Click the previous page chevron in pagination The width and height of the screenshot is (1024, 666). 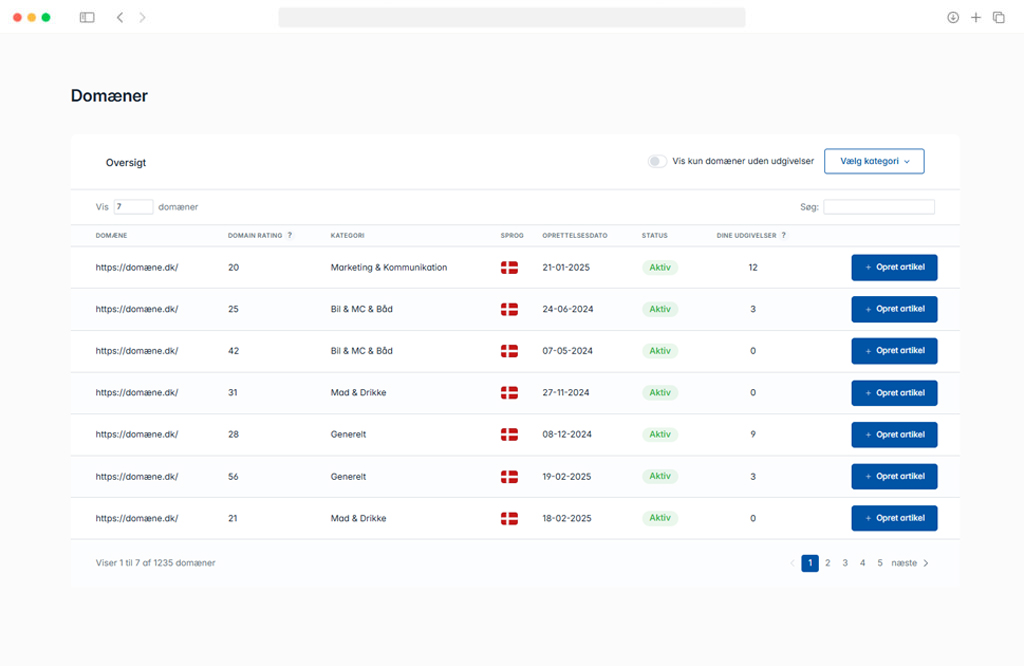[x=793, y=563]
